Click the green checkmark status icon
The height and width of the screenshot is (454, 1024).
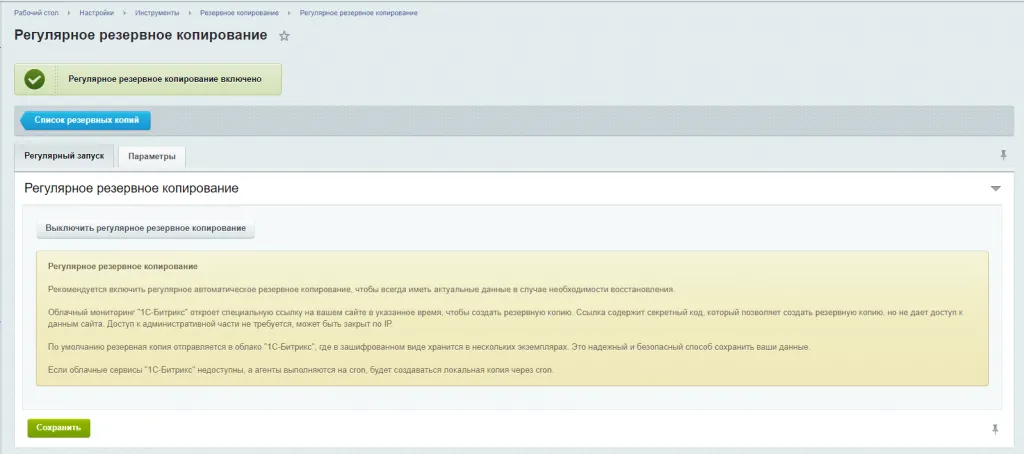pyautogui.click(x=35, y=80)
